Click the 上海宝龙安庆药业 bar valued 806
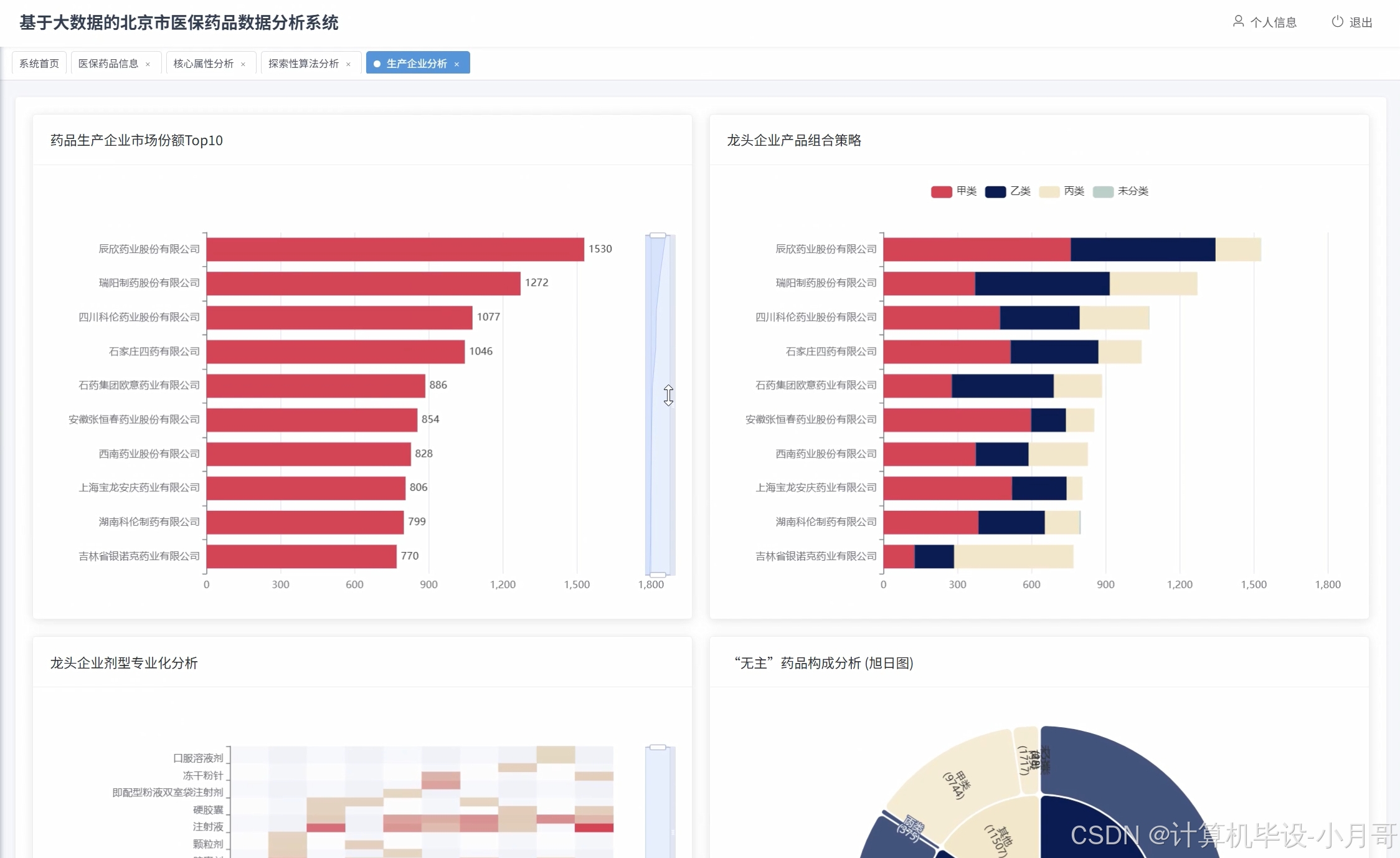Image resolution: width=1400 pixels, height=858 pixels. coord(306,488)
